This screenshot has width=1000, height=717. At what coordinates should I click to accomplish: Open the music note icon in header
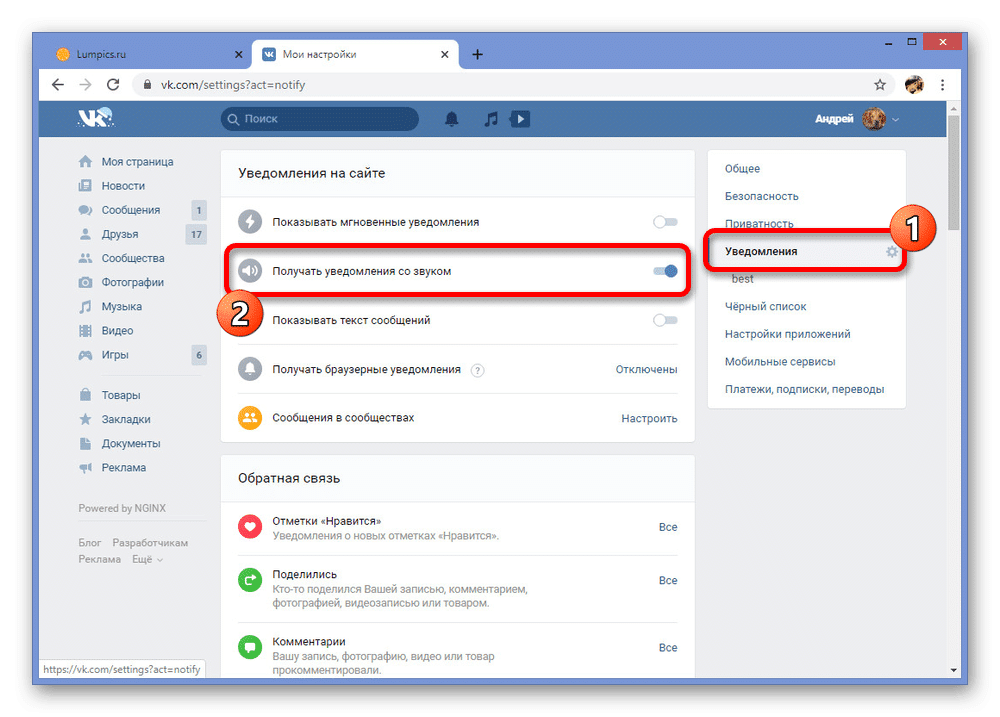490,119
